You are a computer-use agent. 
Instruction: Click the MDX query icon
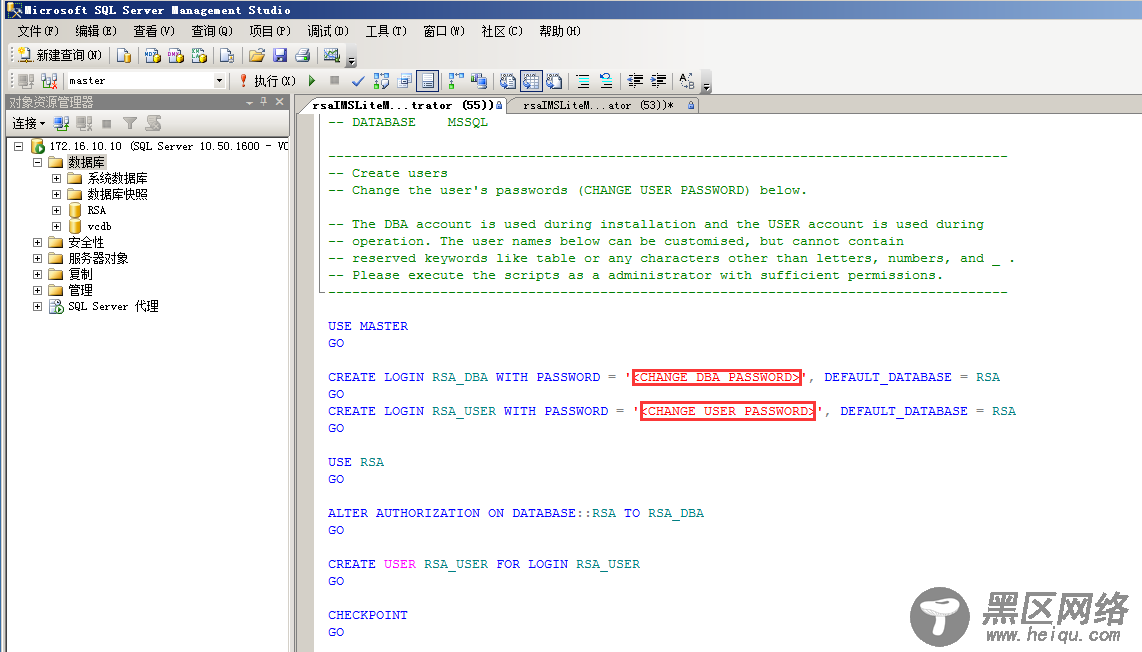(152, 55)
